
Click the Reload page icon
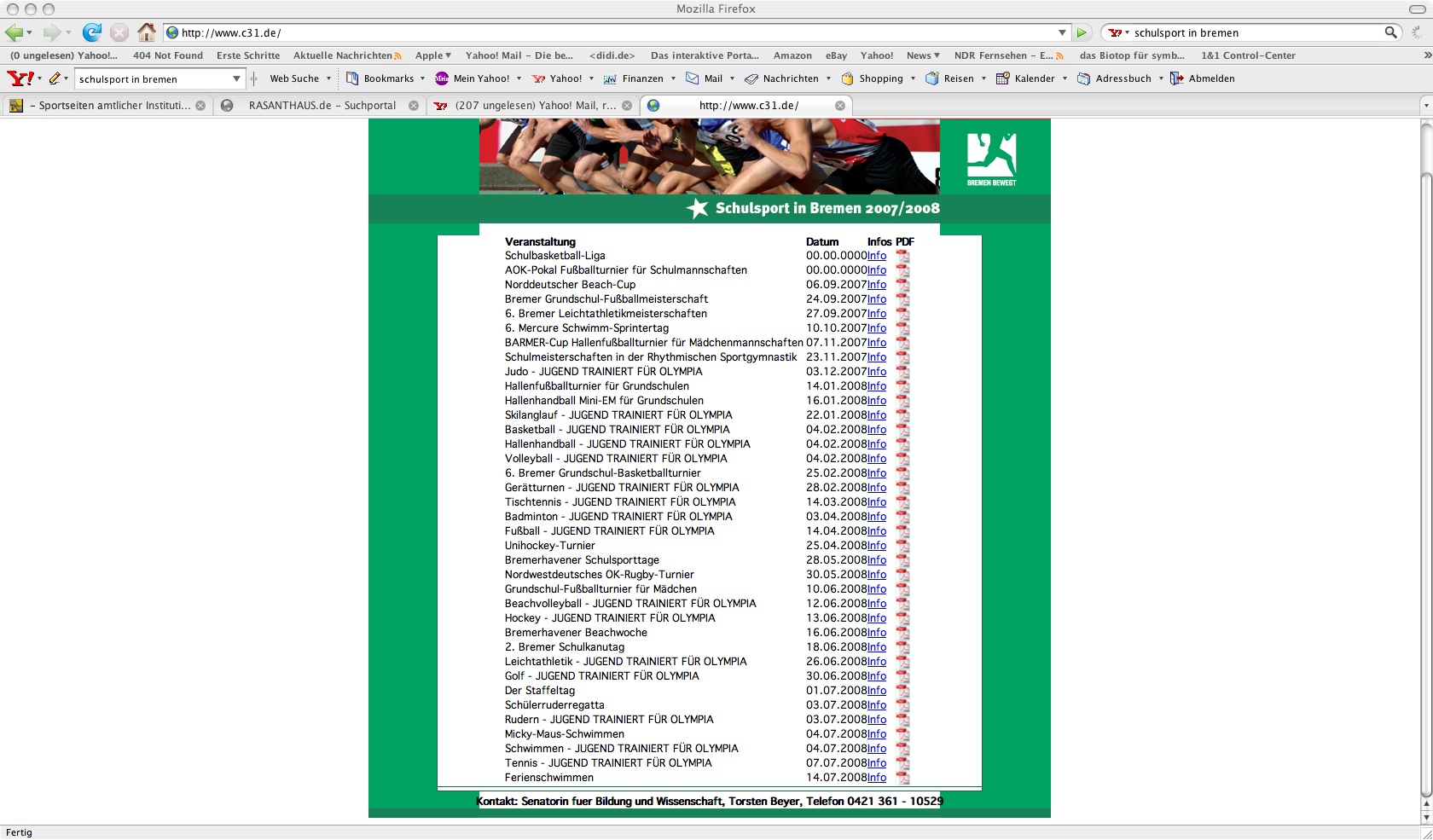tap(91, 32)
